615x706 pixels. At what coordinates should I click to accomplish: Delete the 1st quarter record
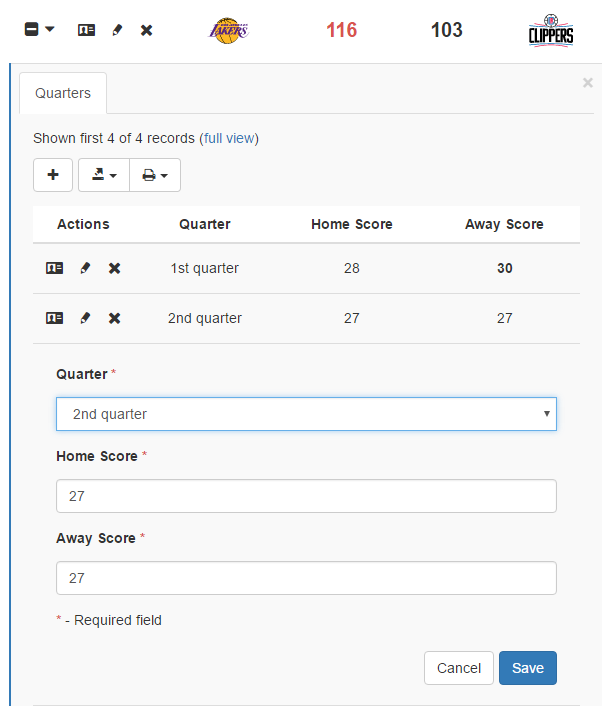pyautogui.click(x=115, y=268)
